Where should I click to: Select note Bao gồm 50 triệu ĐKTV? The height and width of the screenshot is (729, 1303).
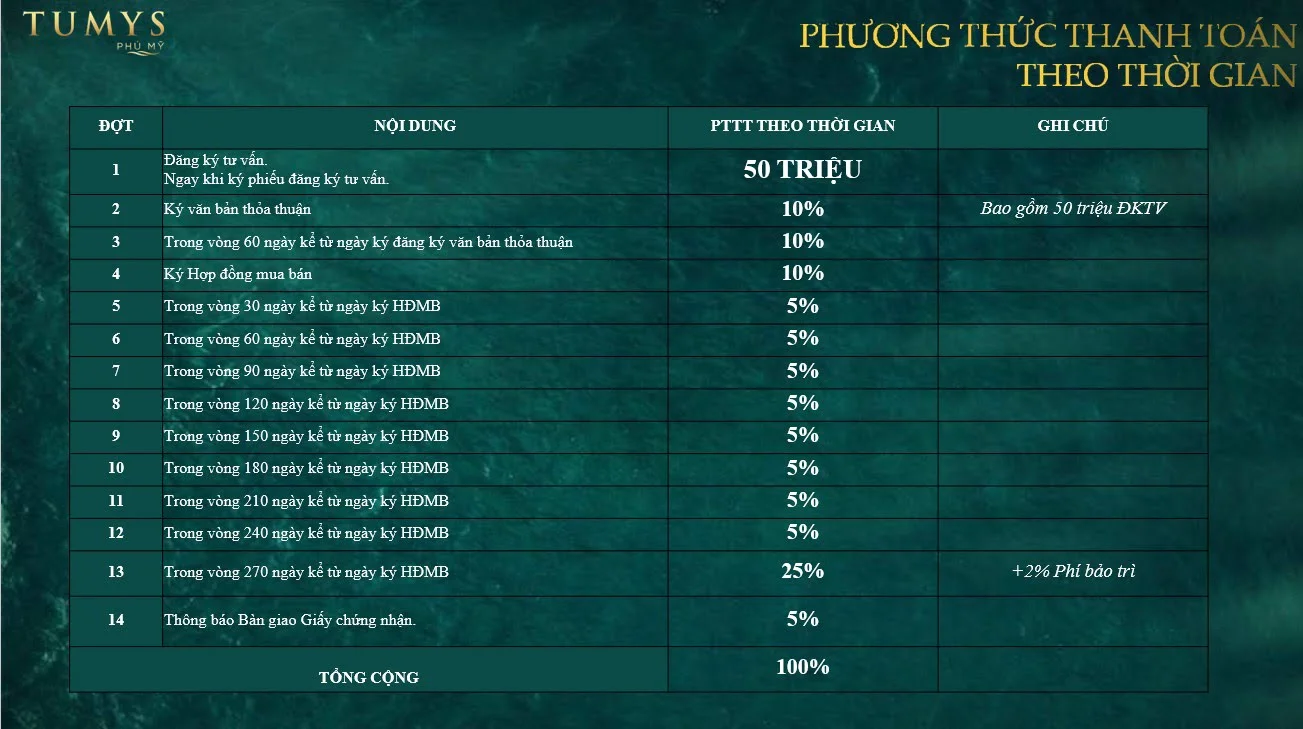1073,209
